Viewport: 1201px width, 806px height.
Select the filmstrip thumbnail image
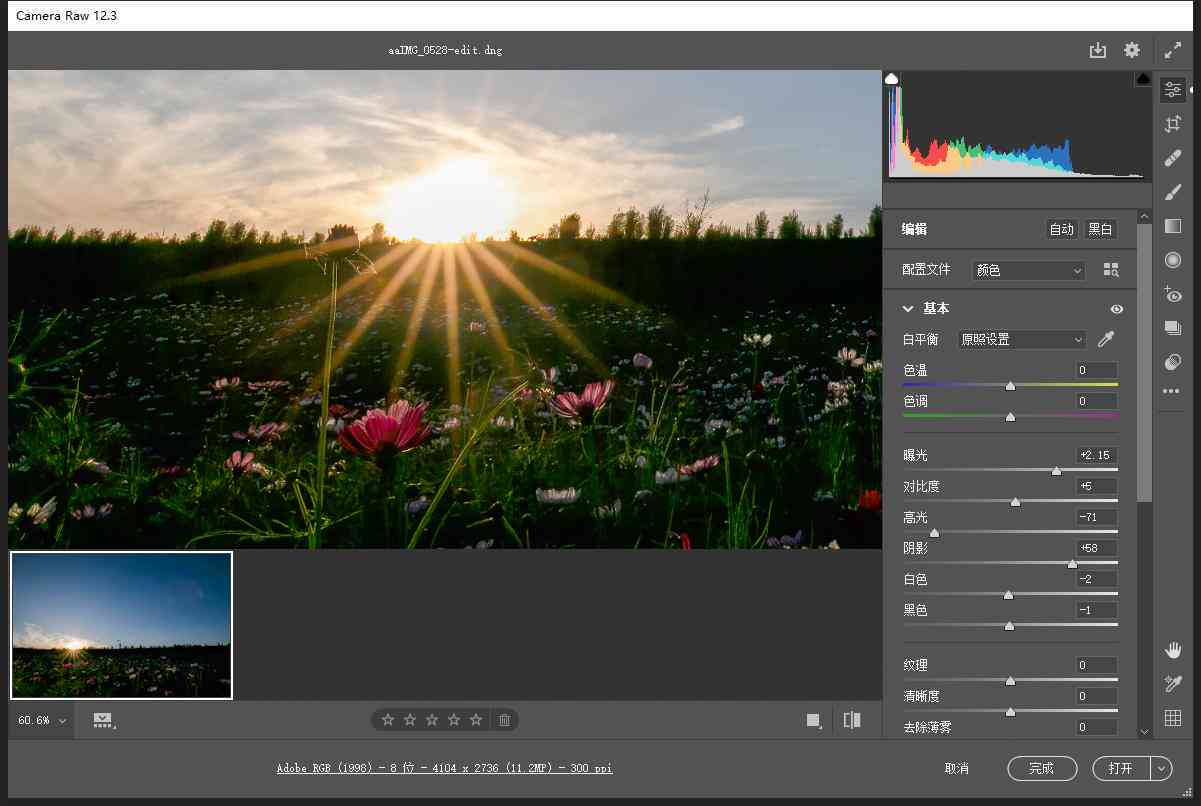tap(121, 626)
